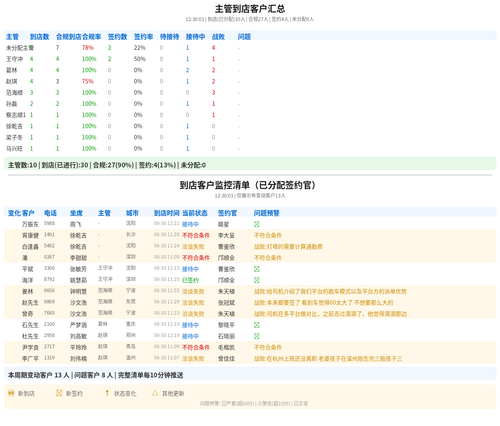Click the 城市 column header
The height and width of the screenshot is (426, 500).
(132, 213)
